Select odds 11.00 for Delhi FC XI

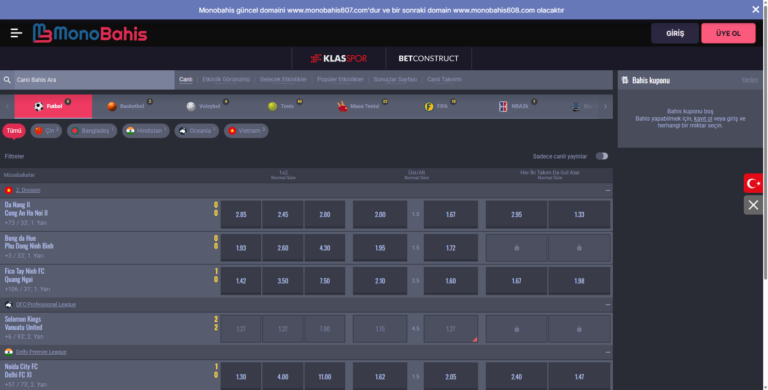tap(325, 377)
